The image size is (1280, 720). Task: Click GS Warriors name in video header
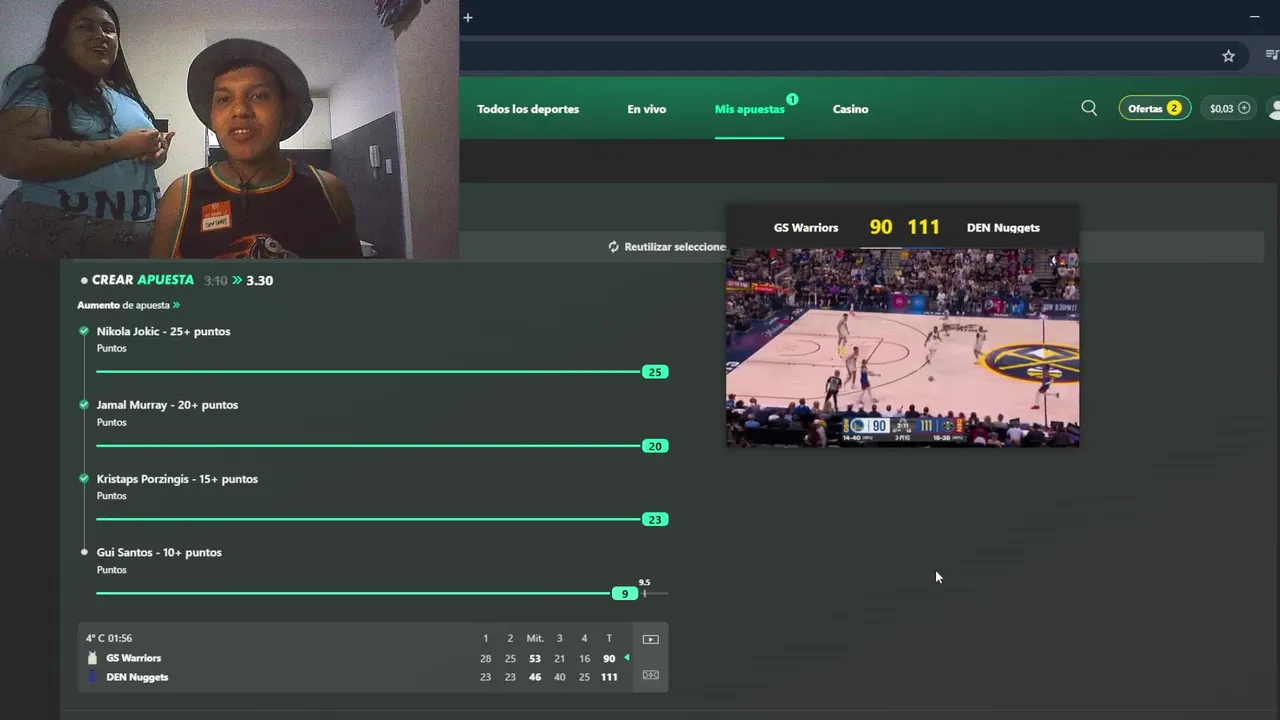[x=806, y=227]
